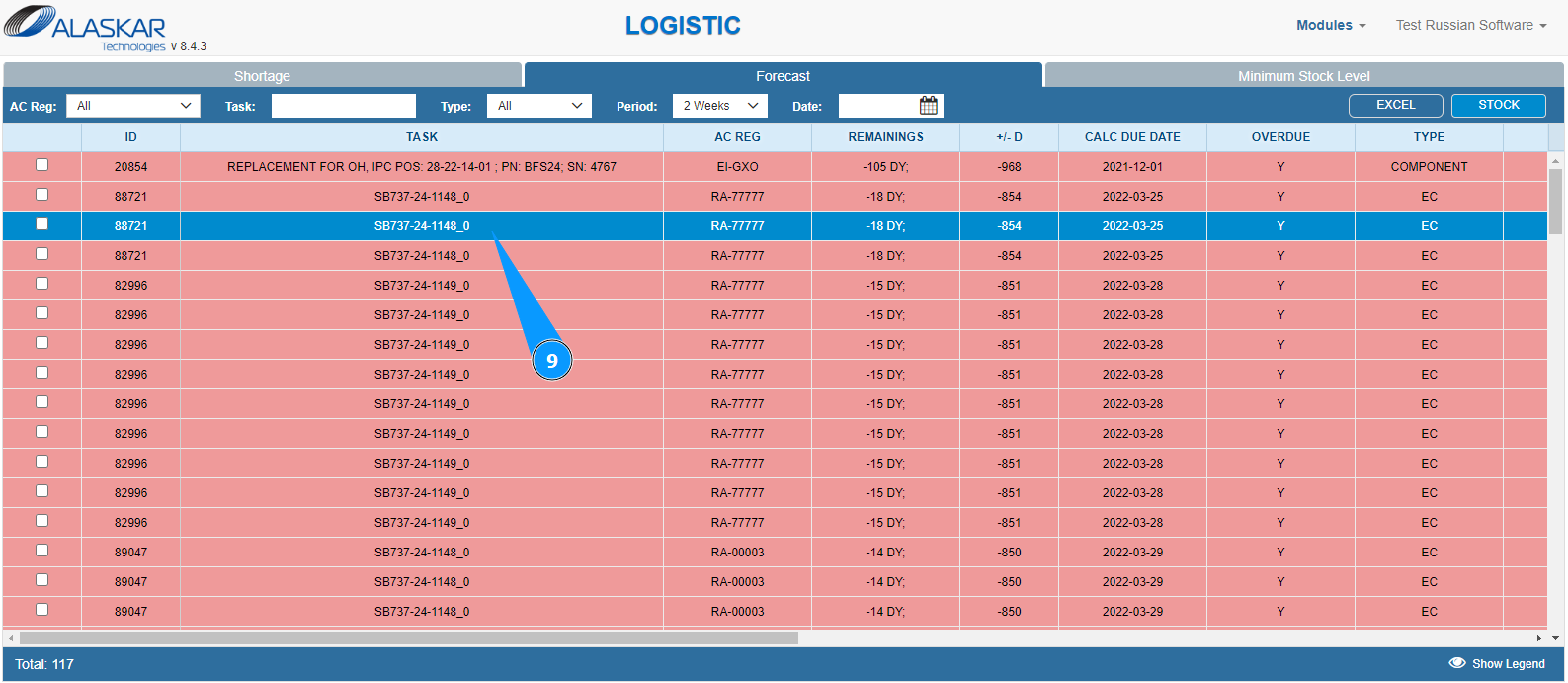Click the eye icon beside Show Legend
1568x683 pixels.
pyautogui.click(x=1456, y=663)
